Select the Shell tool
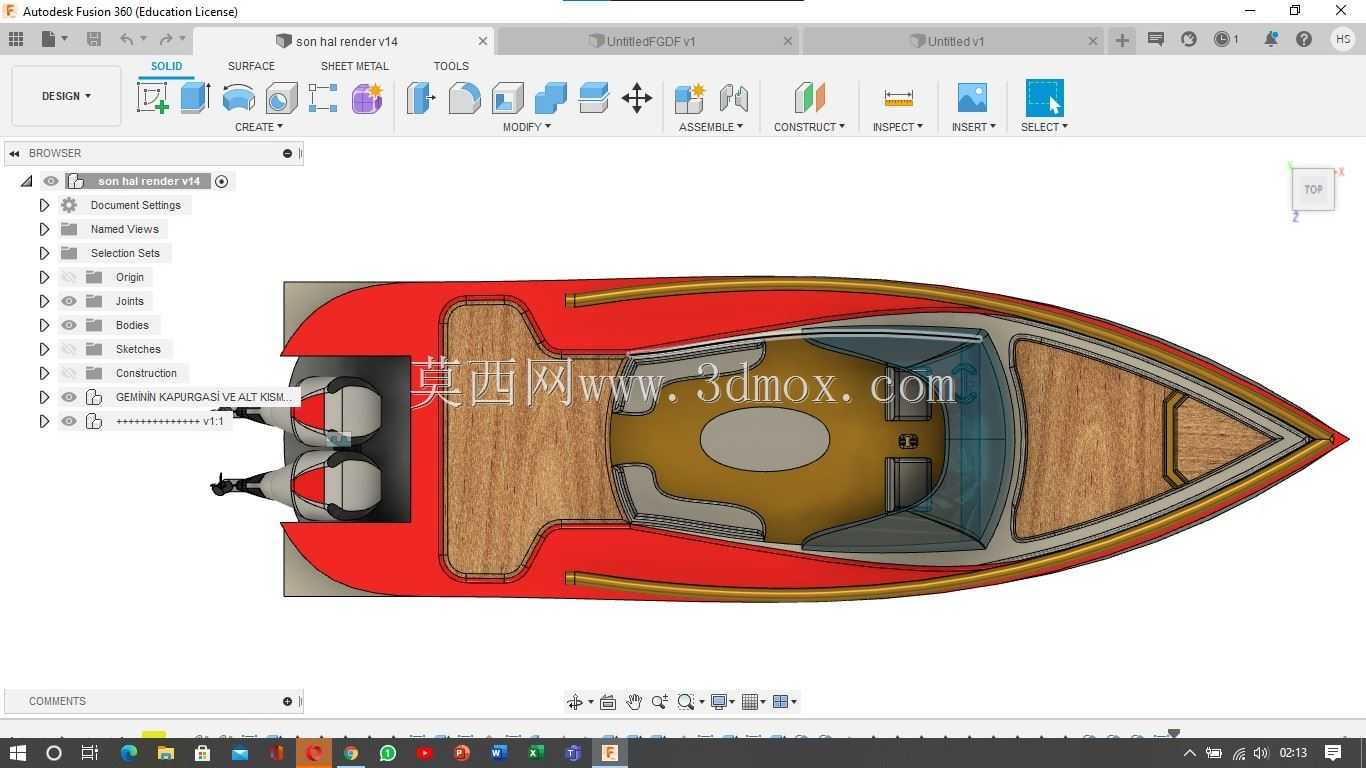Viewport: 1366px width, 768px height. tap(507, 98)
